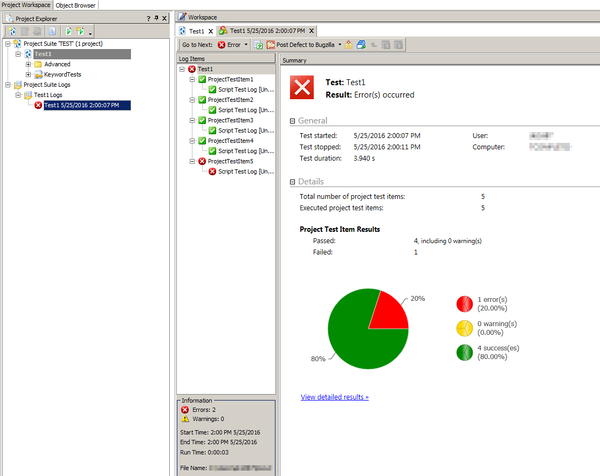Screen dimensions: 600x476
Task: Click the export log toolbar icon
Action: 258,45
